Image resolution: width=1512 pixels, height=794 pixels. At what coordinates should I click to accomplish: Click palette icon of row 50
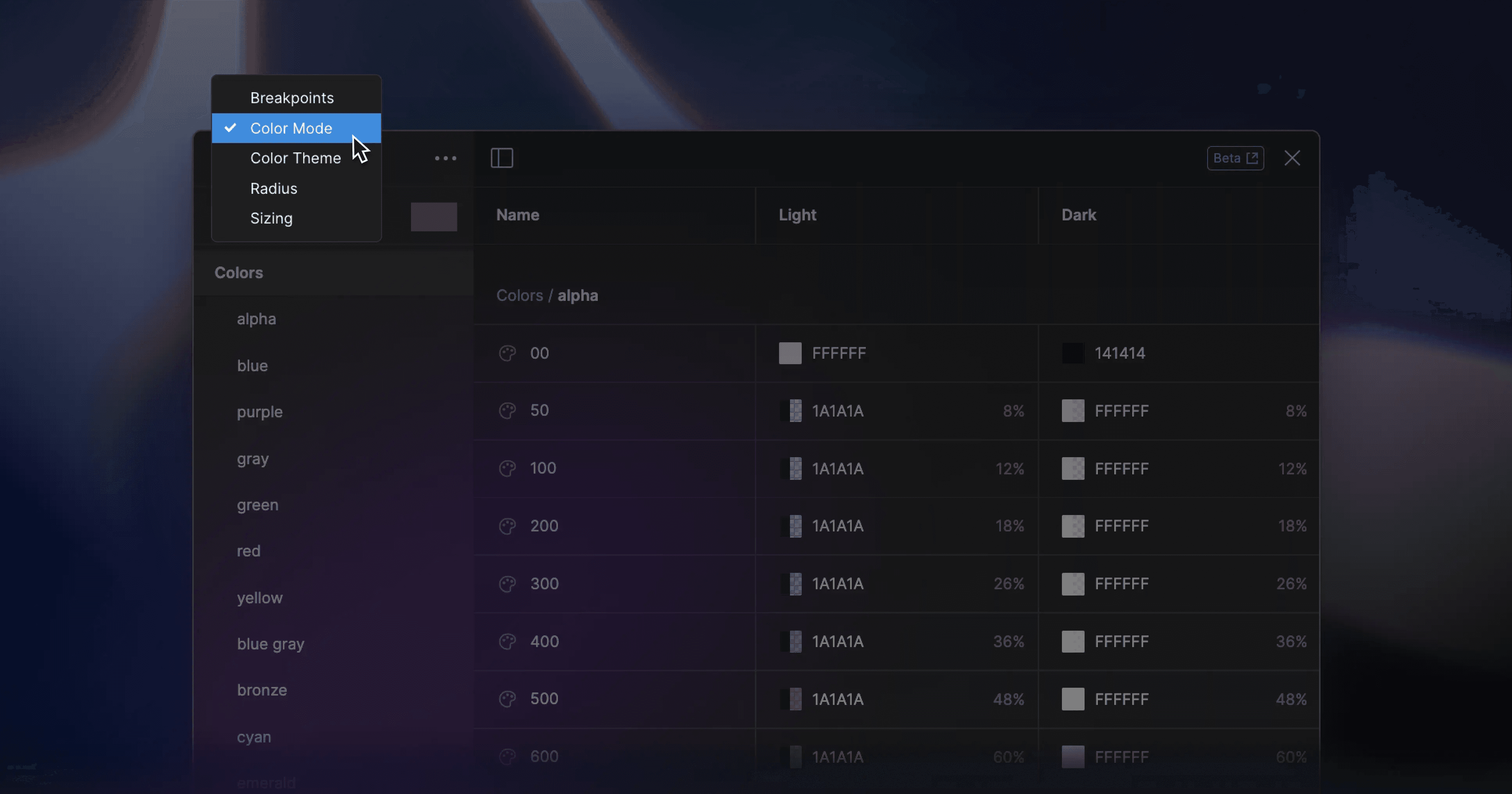(x=507, y=410)
